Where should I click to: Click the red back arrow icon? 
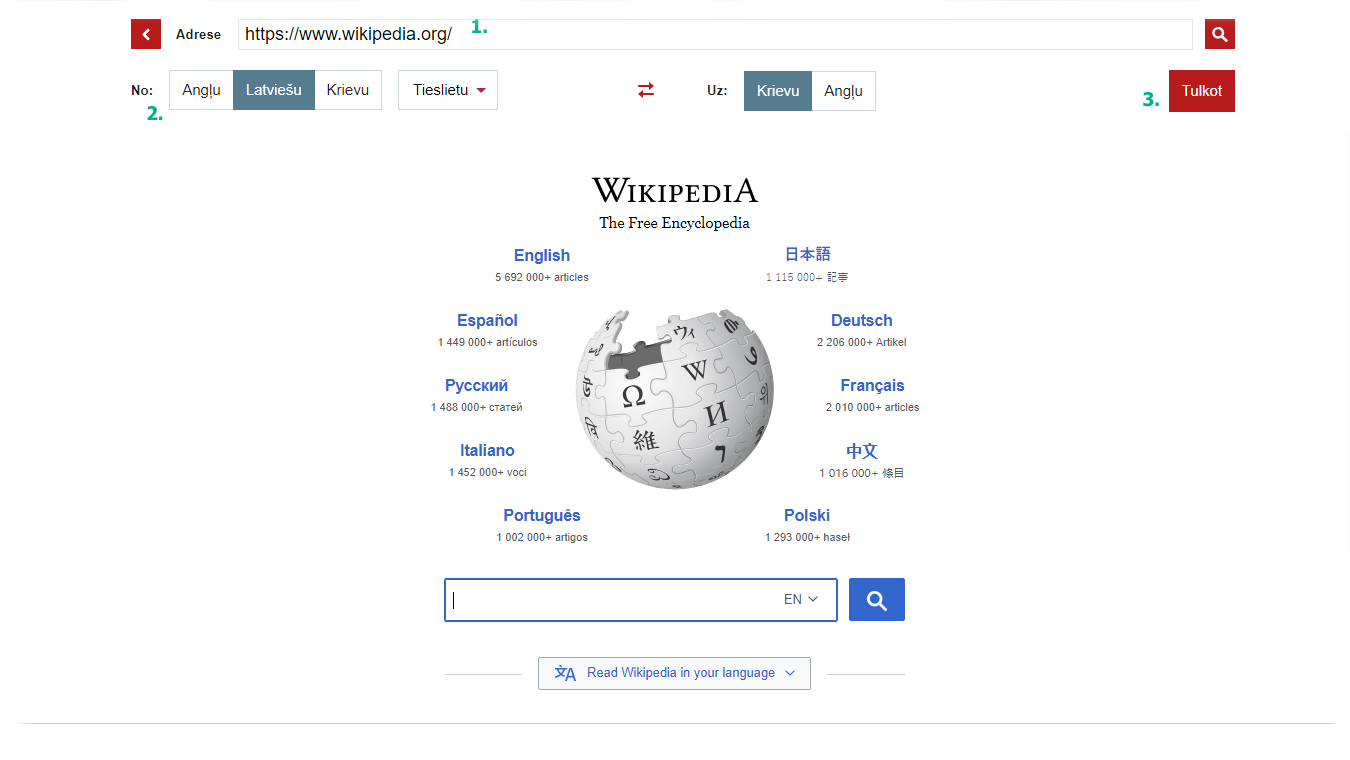146,34
